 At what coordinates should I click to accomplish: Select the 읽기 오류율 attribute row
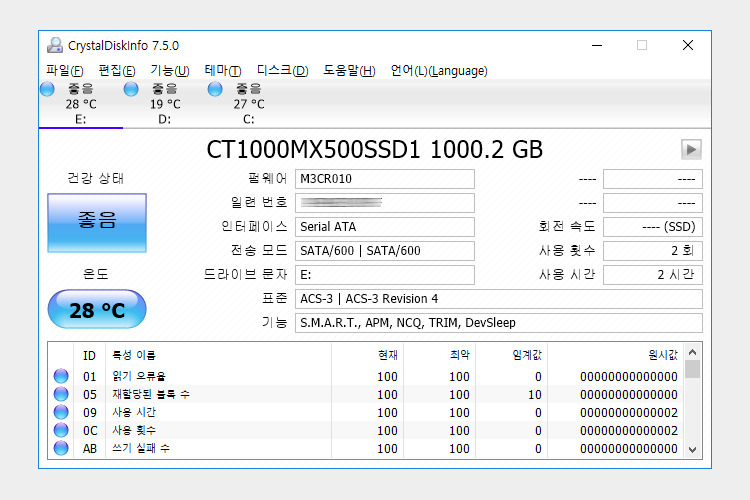click(366, 377)
